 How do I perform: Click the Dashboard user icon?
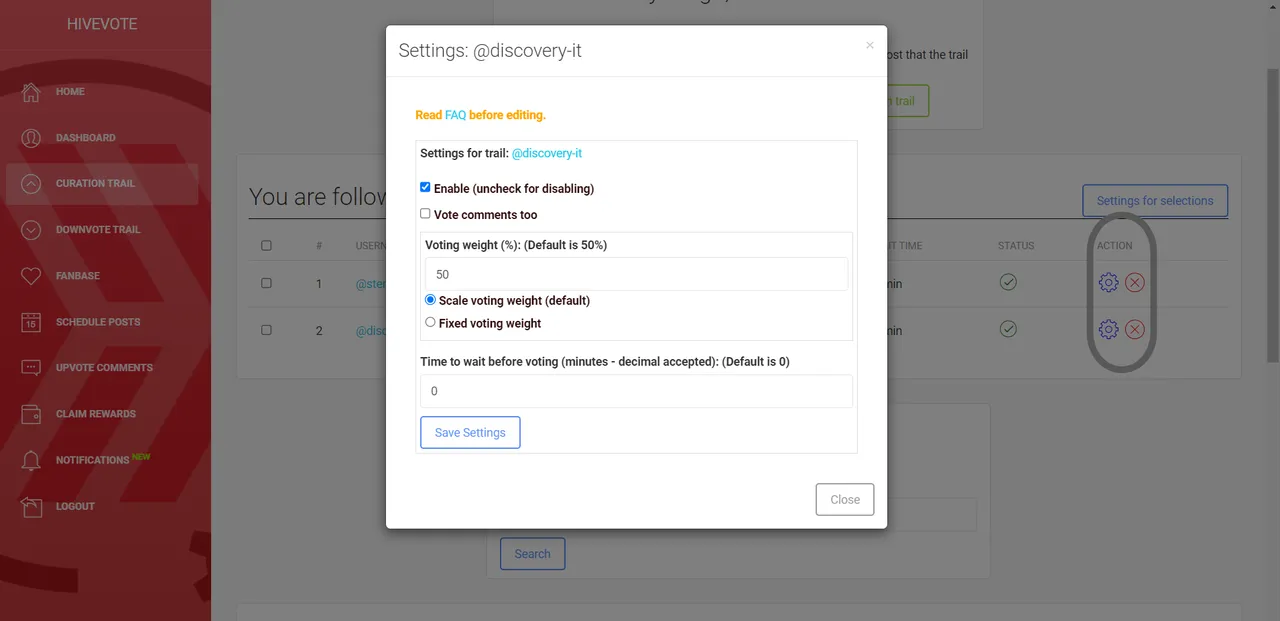tap(31, 138)
